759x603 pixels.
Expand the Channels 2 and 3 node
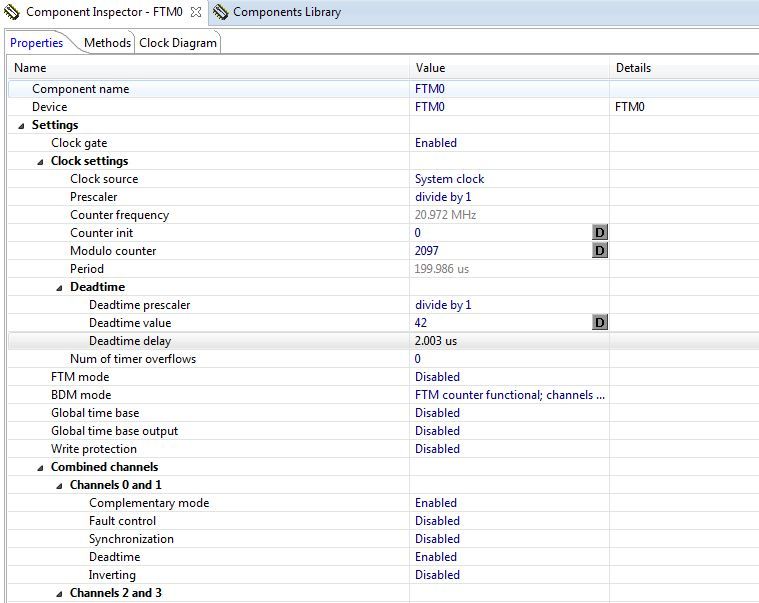[x=60, y=593]
